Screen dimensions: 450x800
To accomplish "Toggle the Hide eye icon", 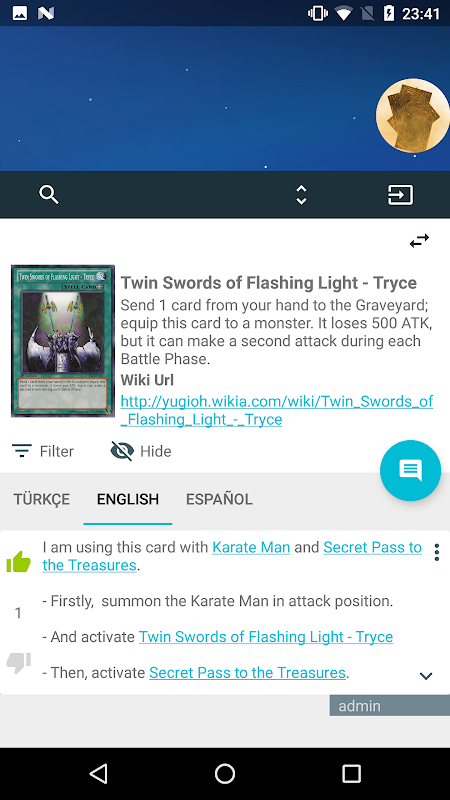I will [122, 451].
